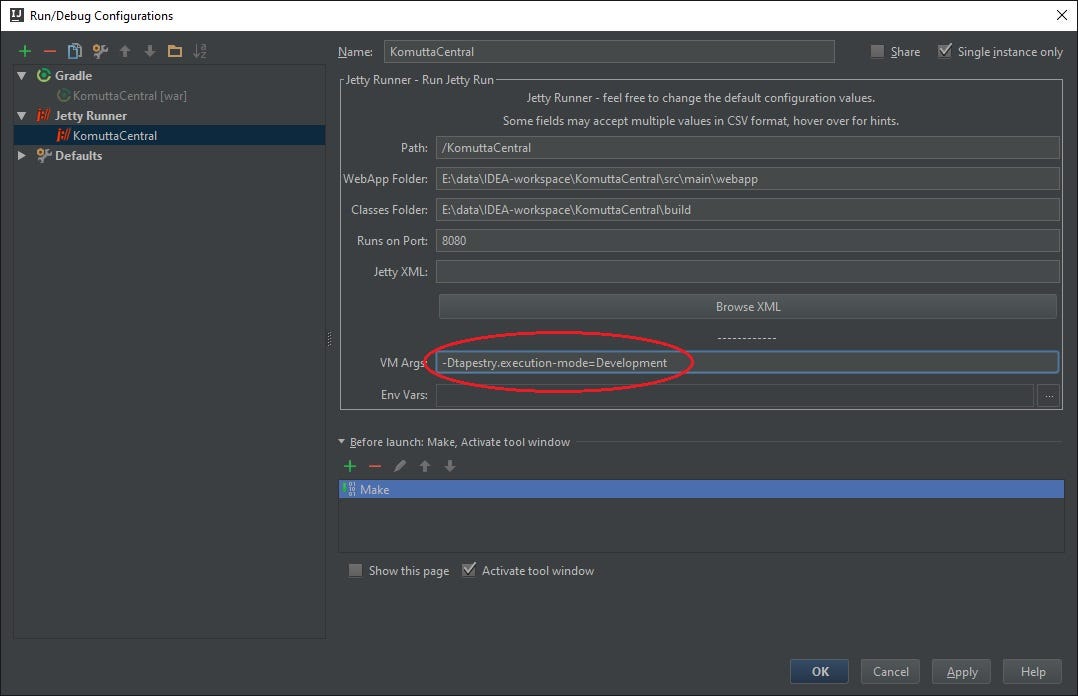Collapse the Jetty Runner group
This screenshot has height=696, width=1078.
22,115
